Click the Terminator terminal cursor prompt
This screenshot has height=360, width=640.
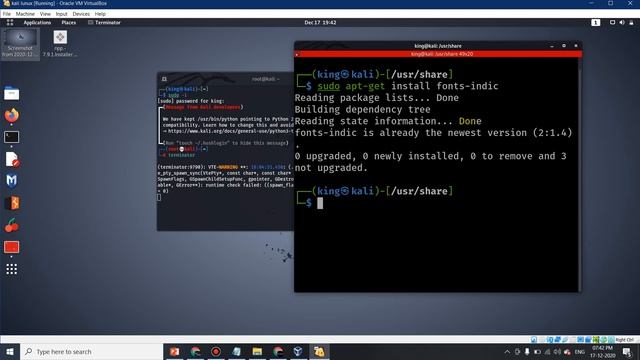click(320, 203)
